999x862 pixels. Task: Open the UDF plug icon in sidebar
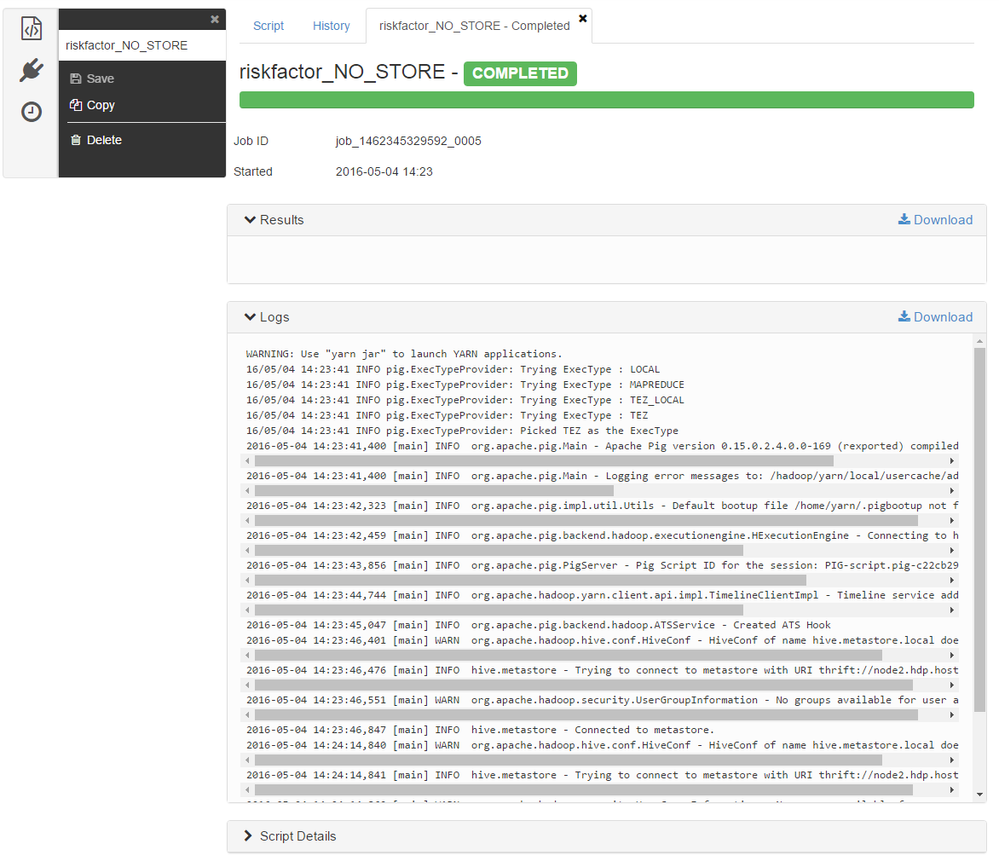(x=31, y=70)
